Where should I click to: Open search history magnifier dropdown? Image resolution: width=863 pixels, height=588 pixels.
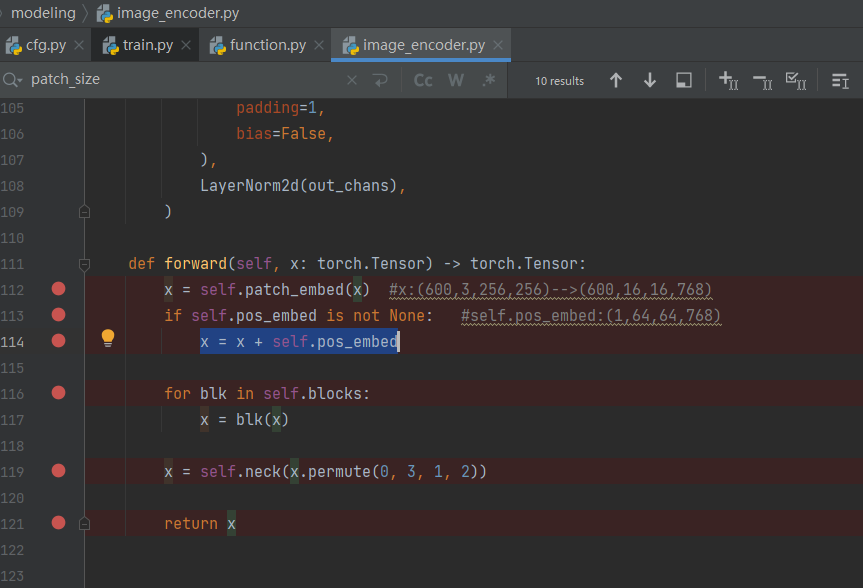[12, 80]
